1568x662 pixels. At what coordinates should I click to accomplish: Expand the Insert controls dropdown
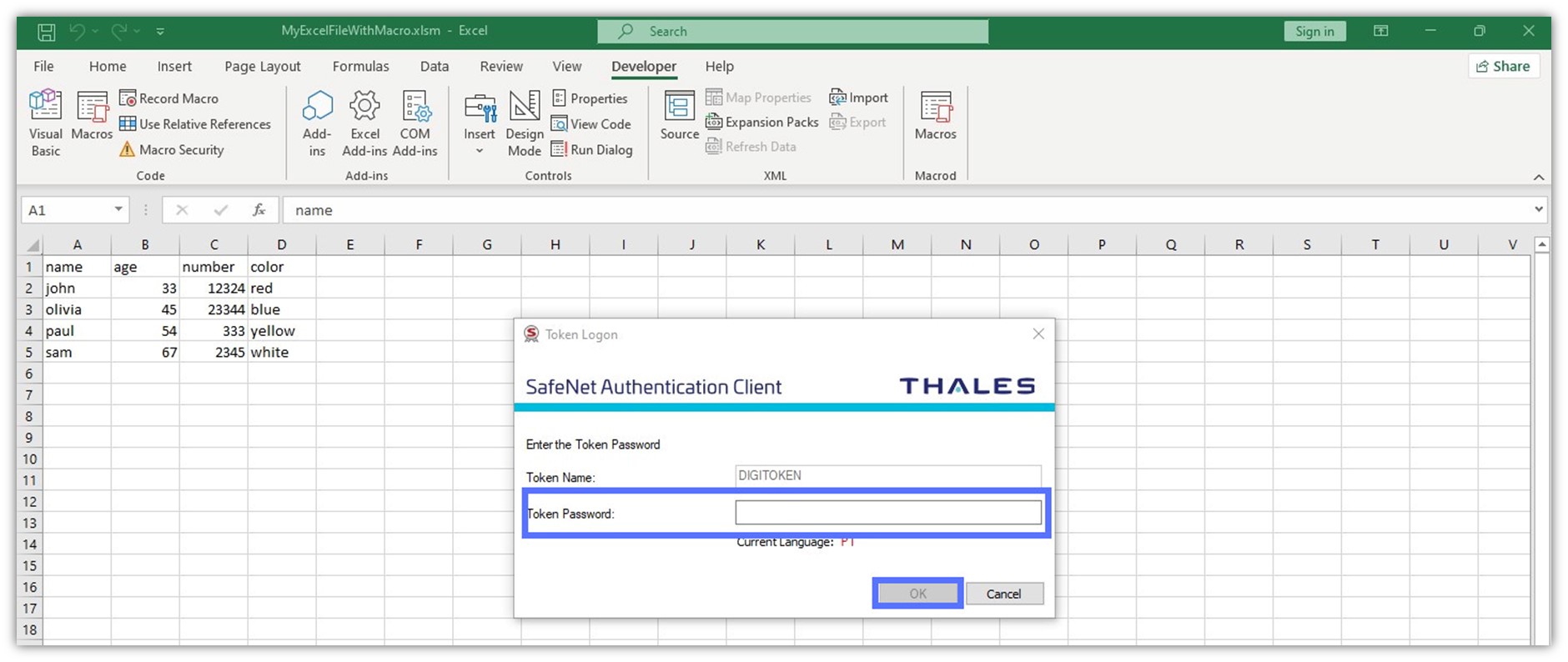coord(480,151)
